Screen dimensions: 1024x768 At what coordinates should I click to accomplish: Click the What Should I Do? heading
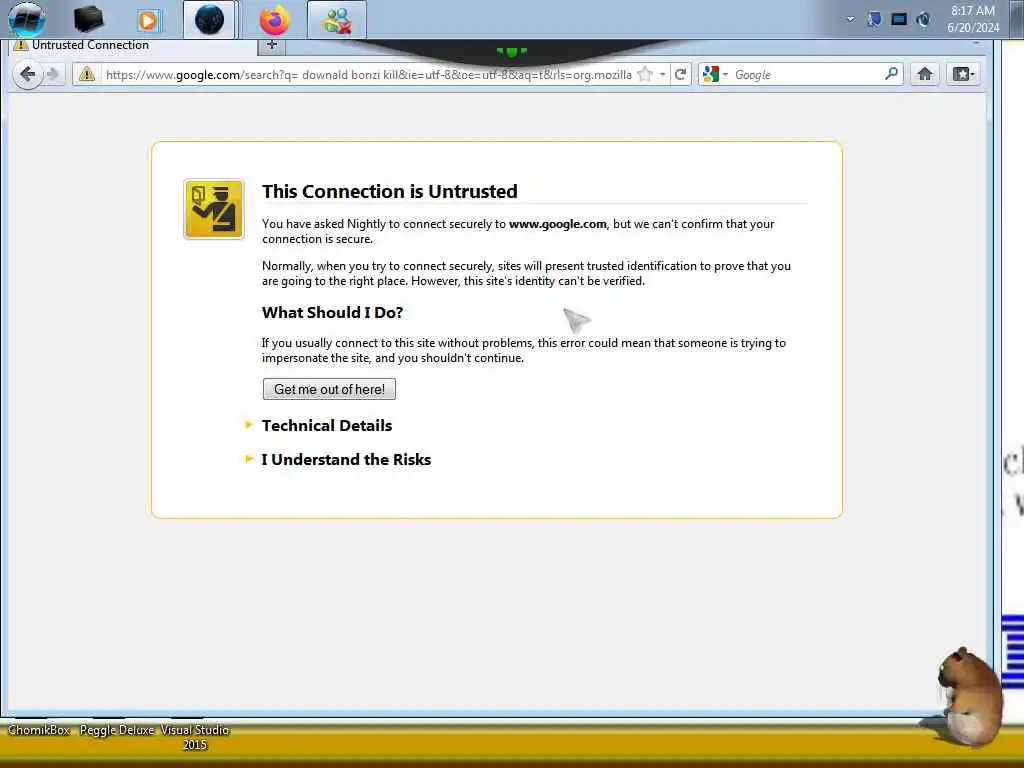[332, 312]
